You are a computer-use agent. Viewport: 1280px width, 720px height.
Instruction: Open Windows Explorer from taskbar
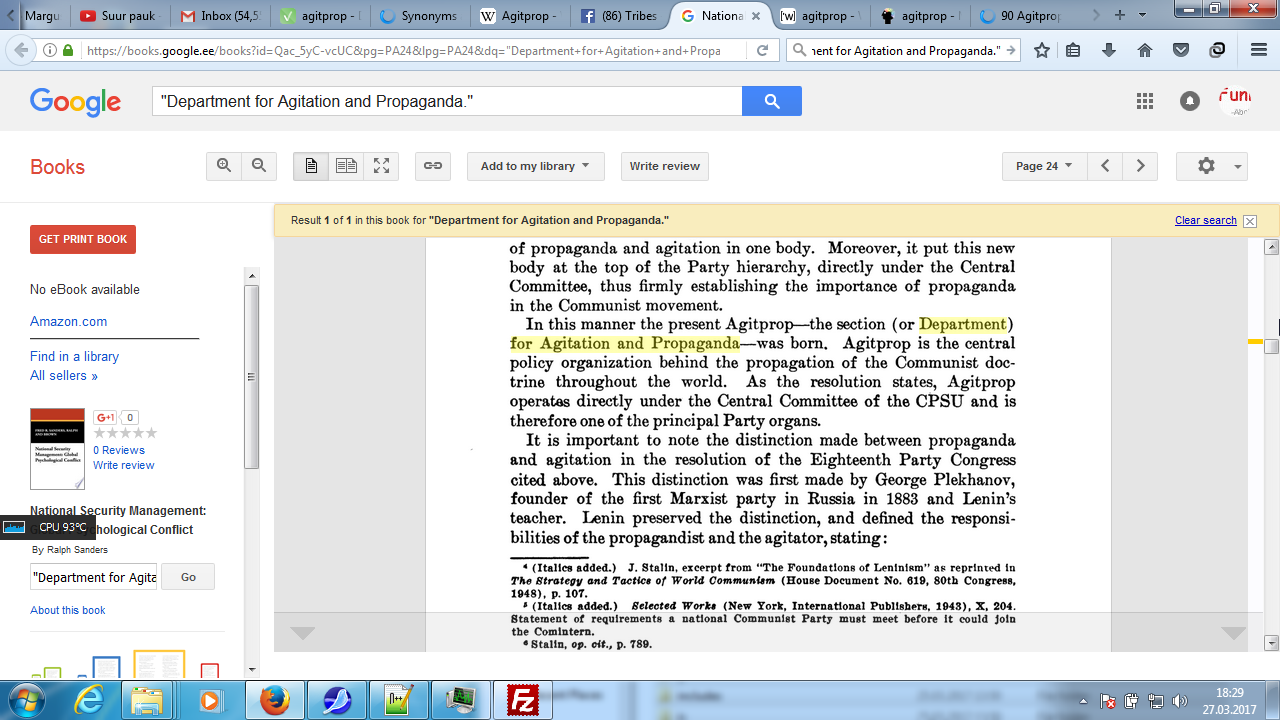click(148, 700)
